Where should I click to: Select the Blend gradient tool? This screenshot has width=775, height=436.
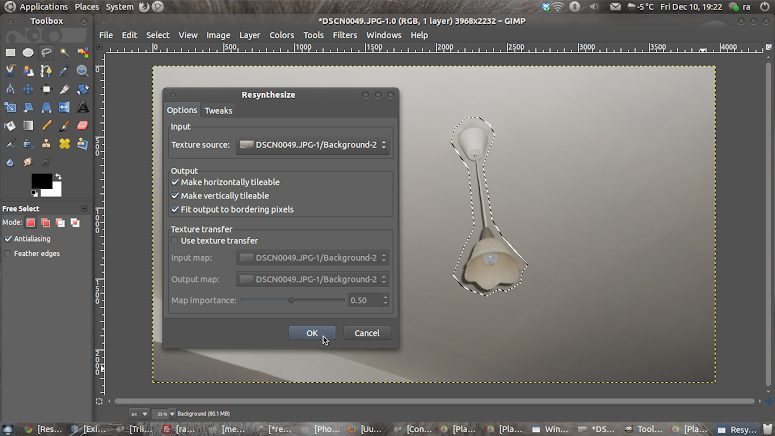[28, 126]
